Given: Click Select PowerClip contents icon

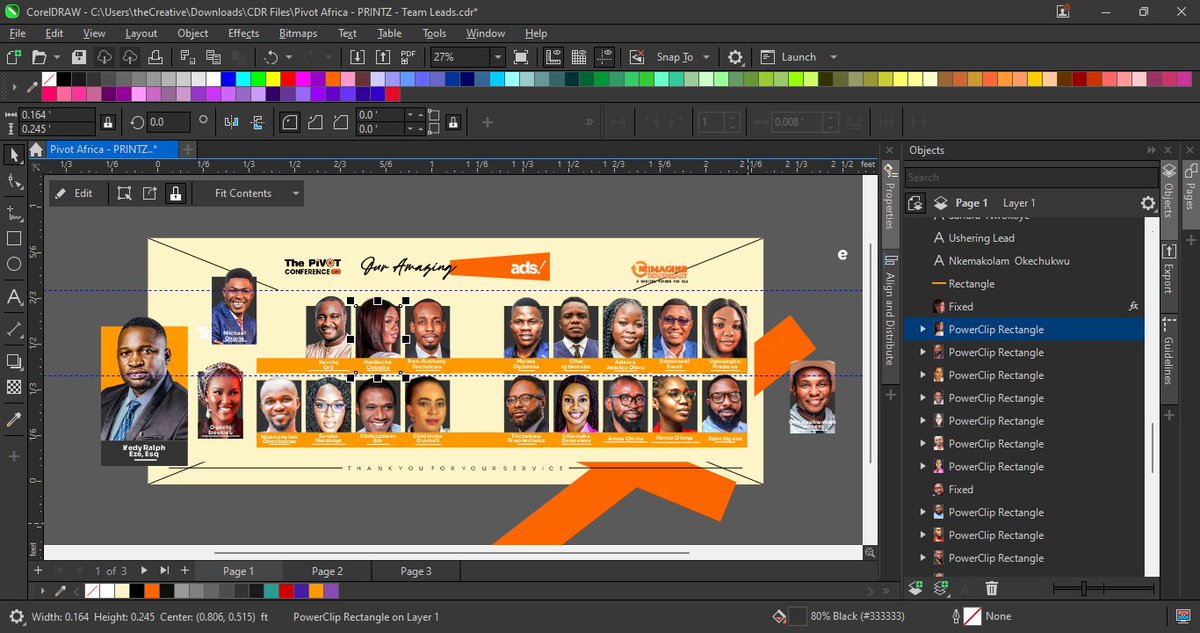Looking at the screenshot, I should [x=124, y=193].
